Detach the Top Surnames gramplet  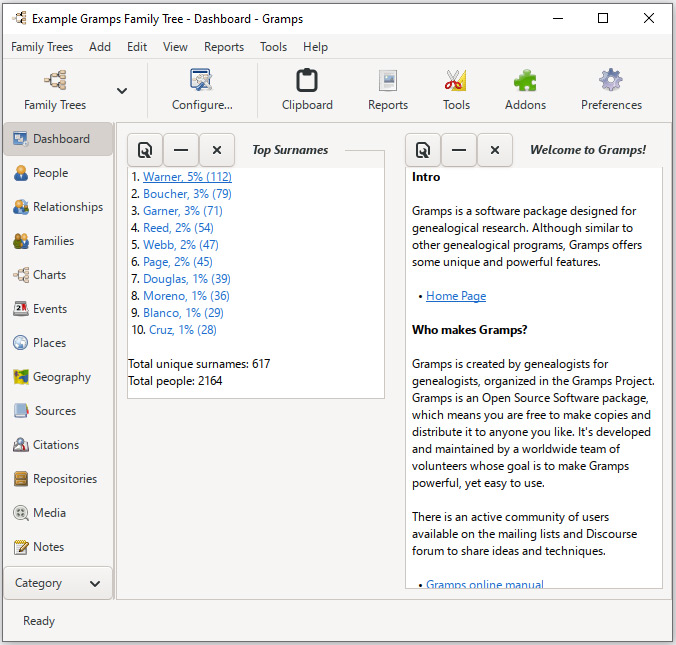click(x=145, y=150)
